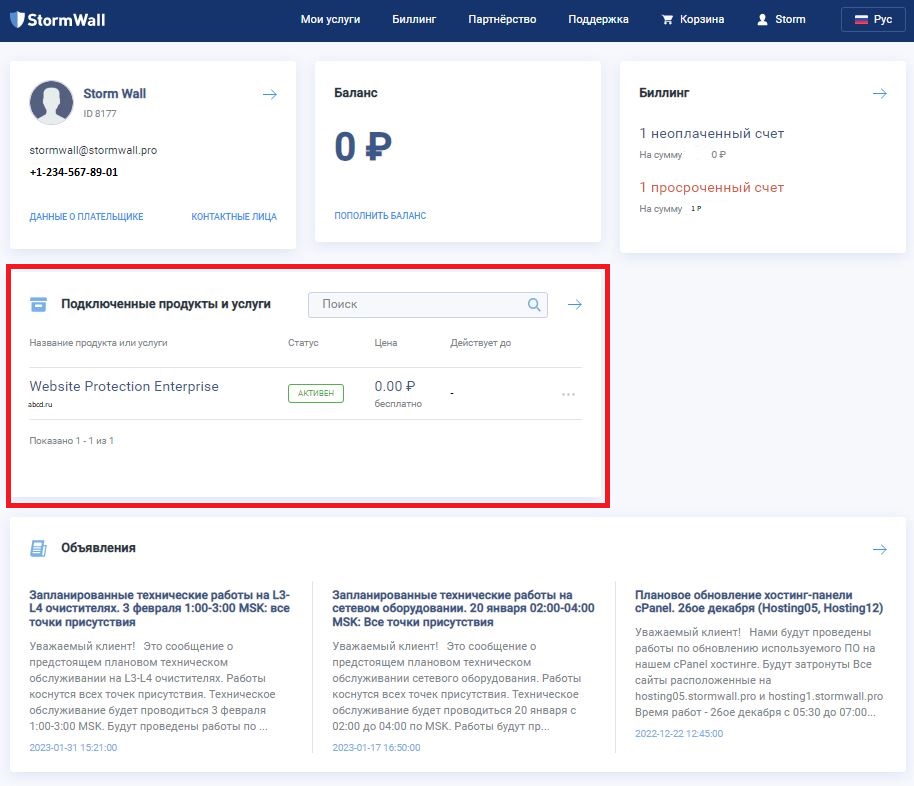Open the Мои услуги menu
This screenshot has width=914, height=786.
point(330,19)
